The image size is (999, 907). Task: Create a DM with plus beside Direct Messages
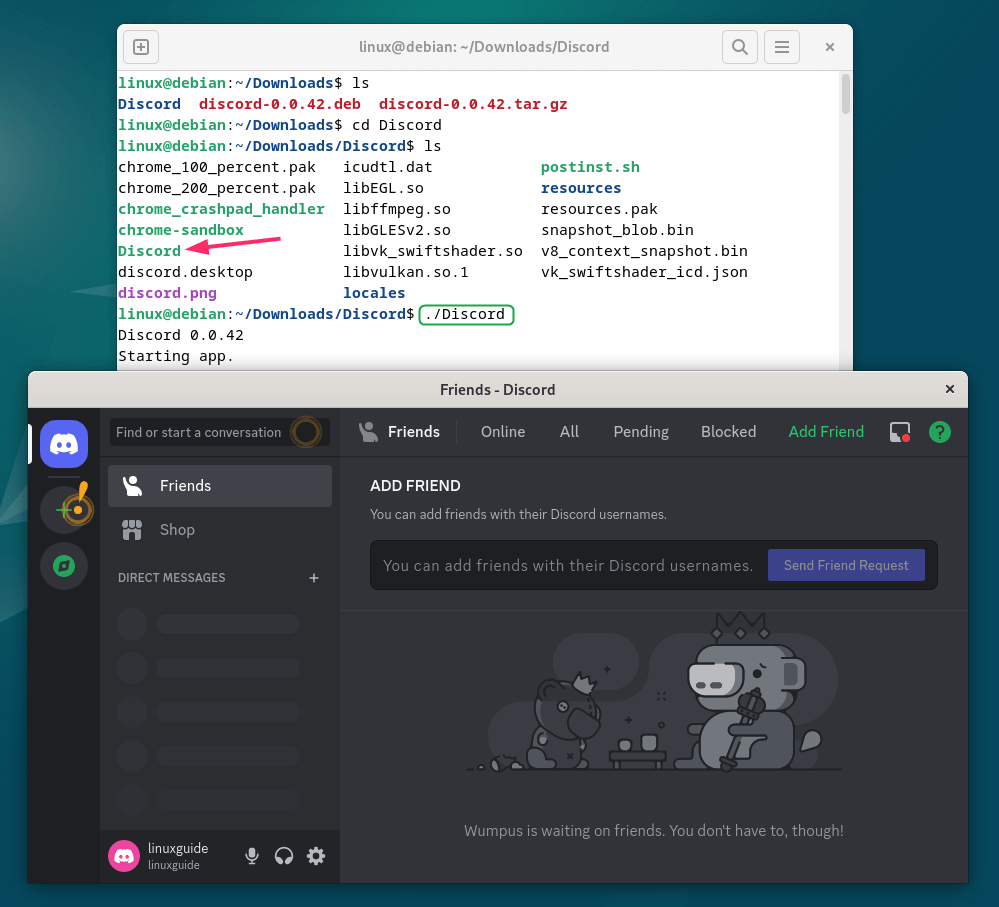(x=314, y=578)
